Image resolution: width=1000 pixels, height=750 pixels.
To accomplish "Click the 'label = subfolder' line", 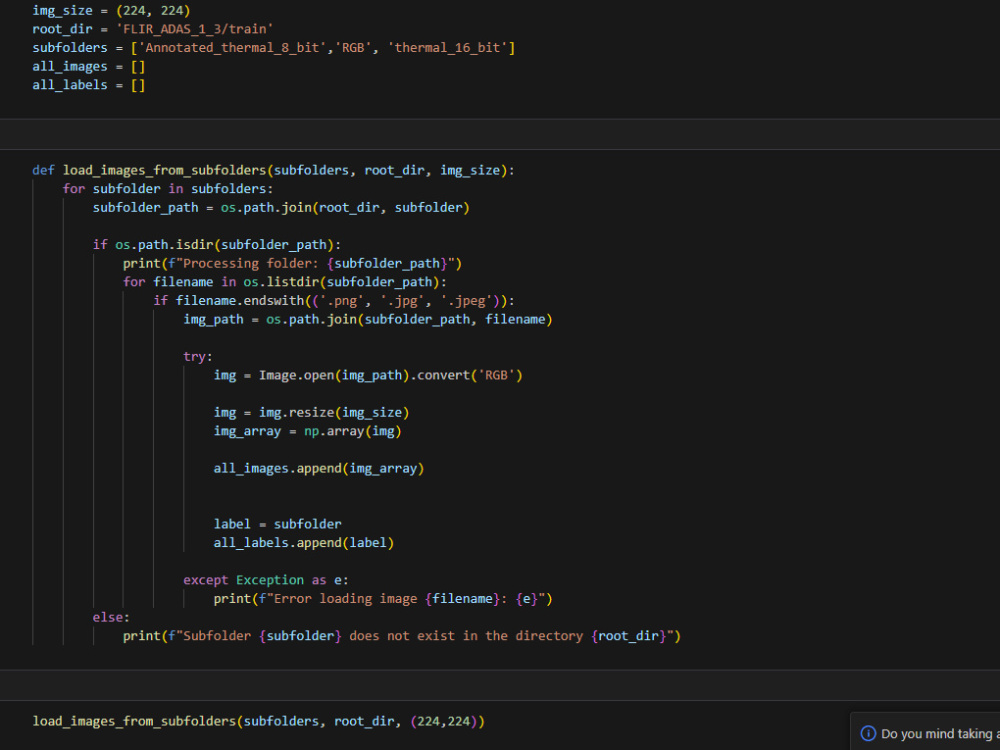I will point(277,524).
